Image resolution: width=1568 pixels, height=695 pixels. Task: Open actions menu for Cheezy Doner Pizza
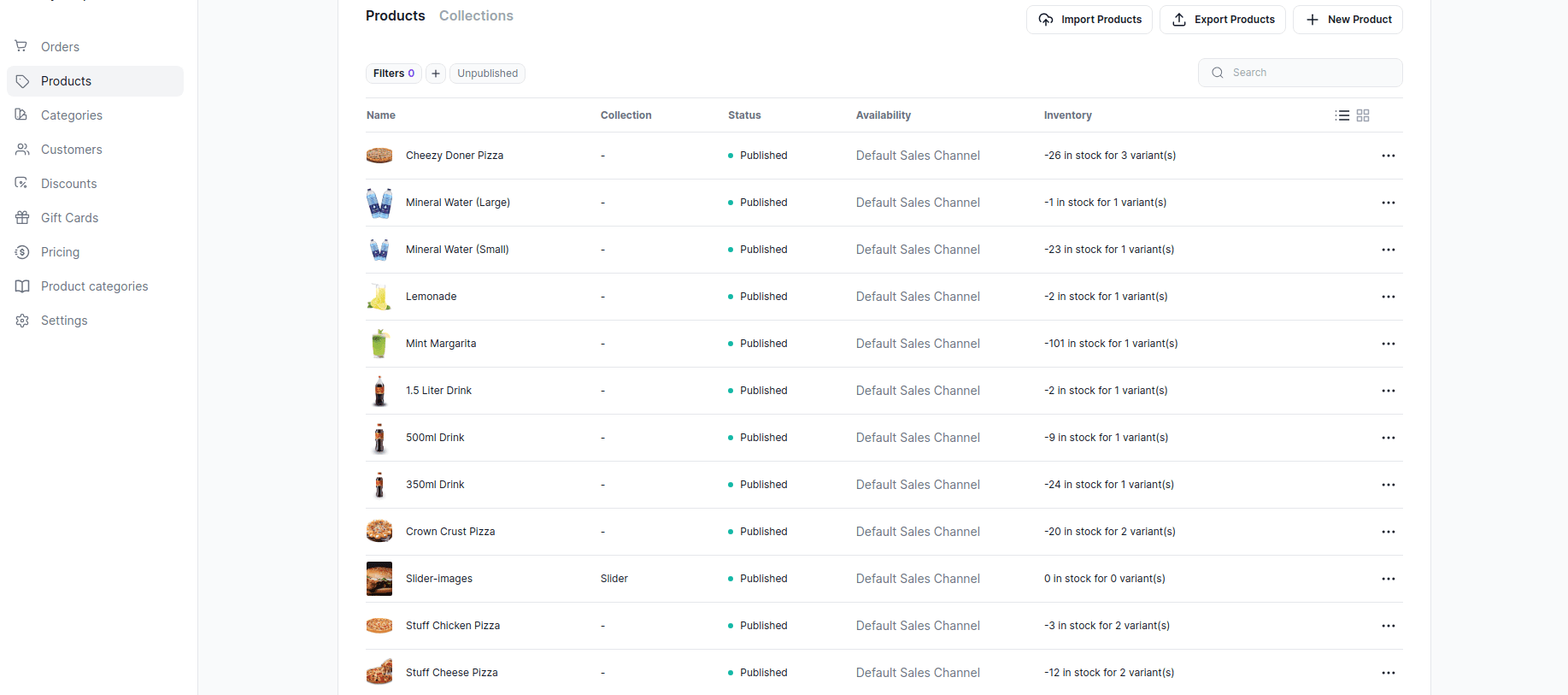pos(1389,156)
